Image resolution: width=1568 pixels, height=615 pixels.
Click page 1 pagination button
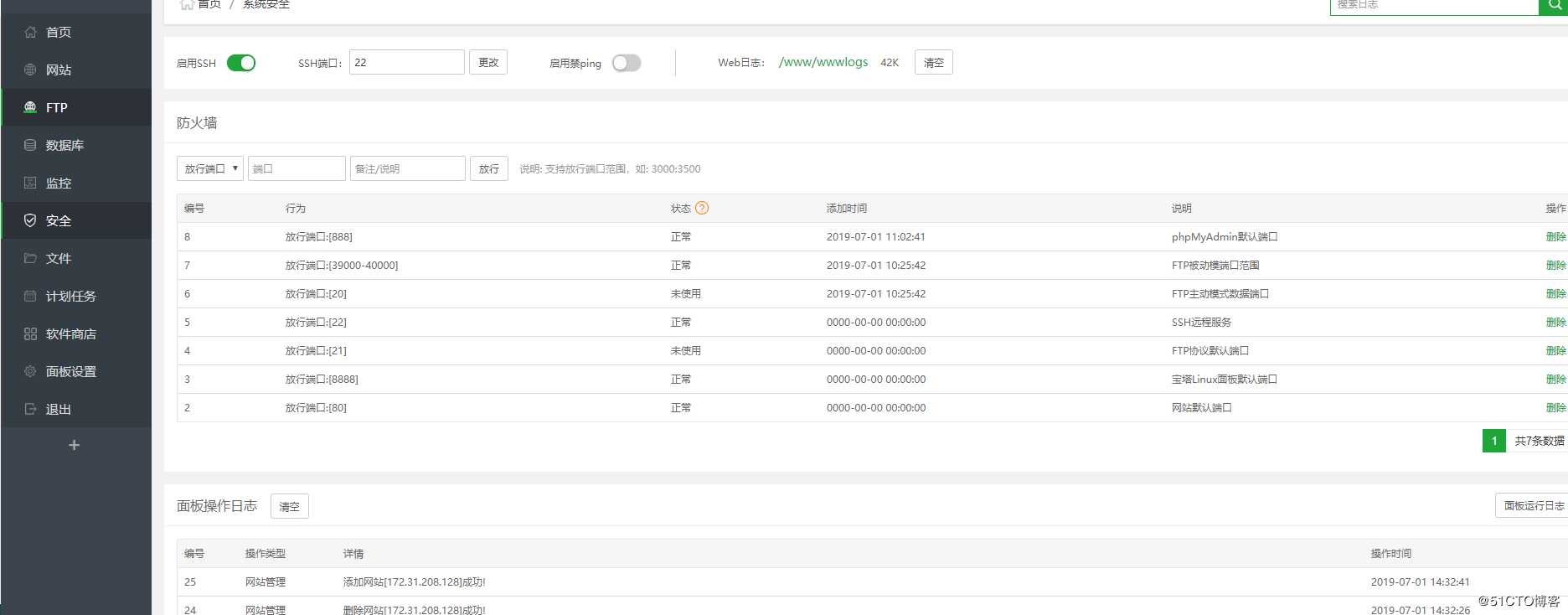1494,441
